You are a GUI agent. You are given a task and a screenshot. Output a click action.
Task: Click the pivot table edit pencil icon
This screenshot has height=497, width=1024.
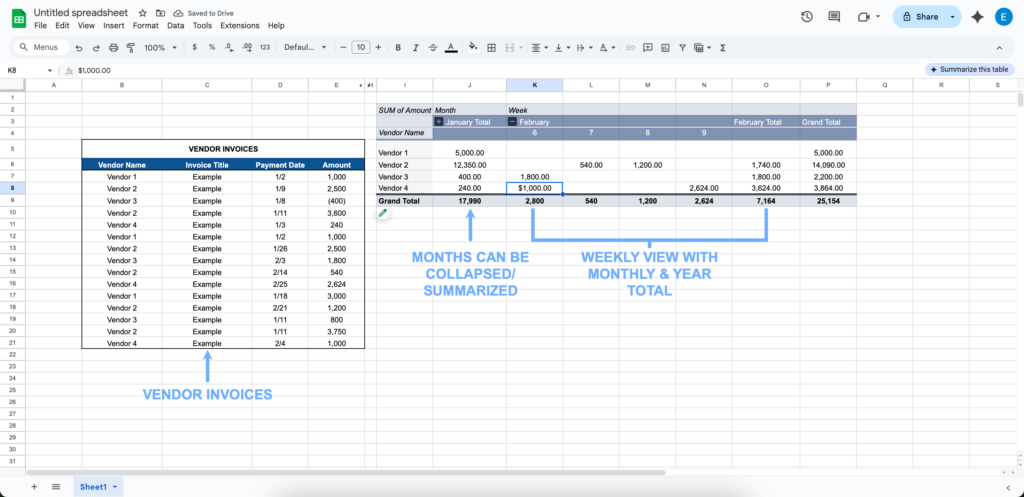[383, 213]
